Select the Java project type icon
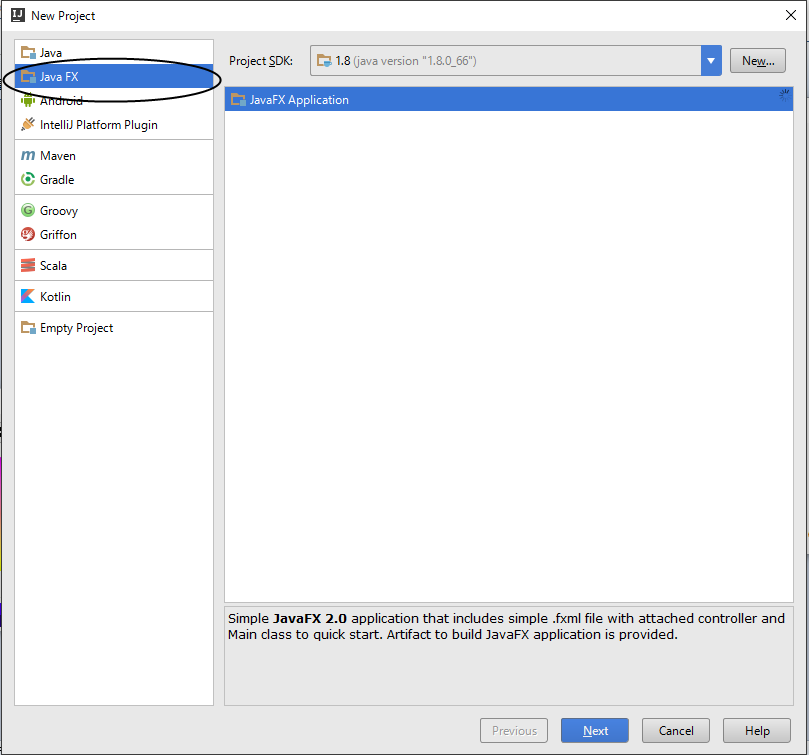The height and width of the screenshot is (755, 809). coord(28,52)
